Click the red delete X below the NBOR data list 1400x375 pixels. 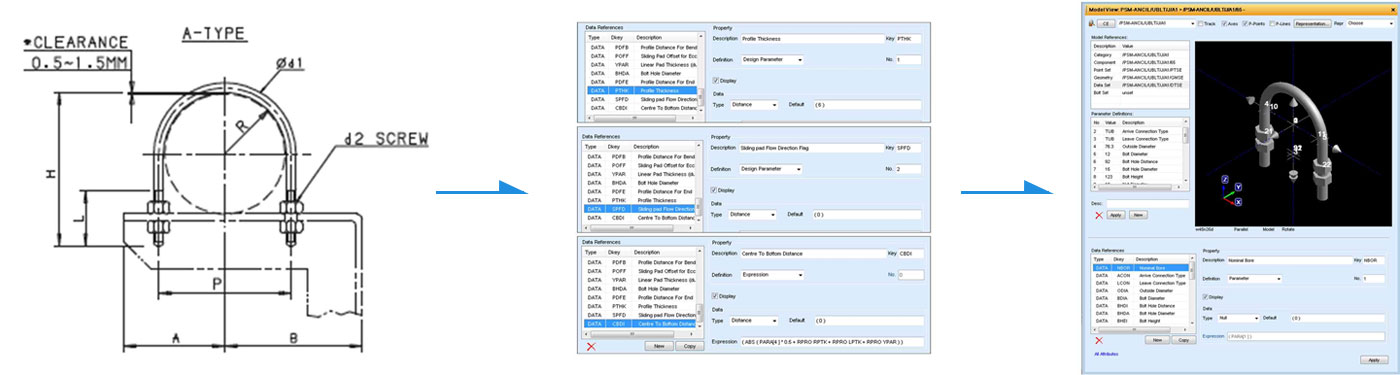pos(1099,340)
